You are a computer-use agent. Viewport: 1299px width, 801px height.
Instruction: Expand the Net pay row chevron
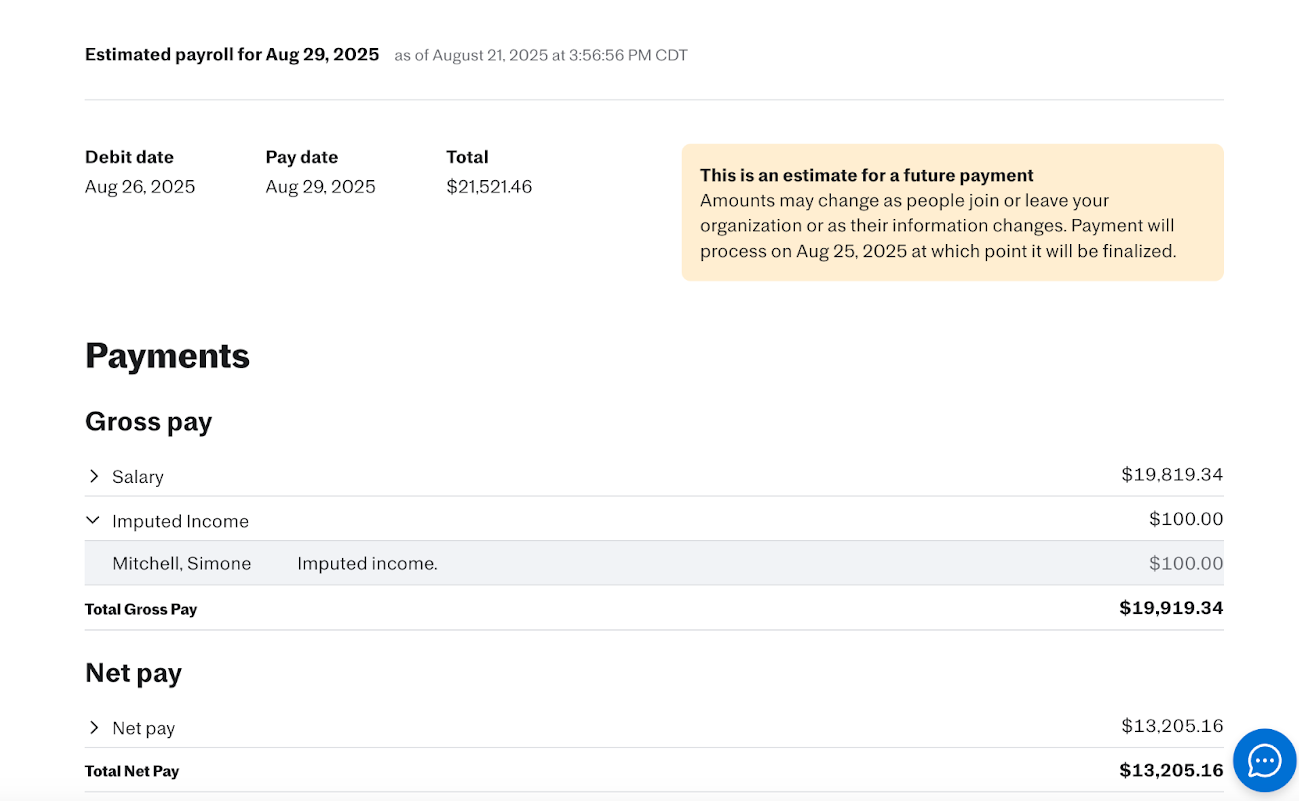[94, 728]
